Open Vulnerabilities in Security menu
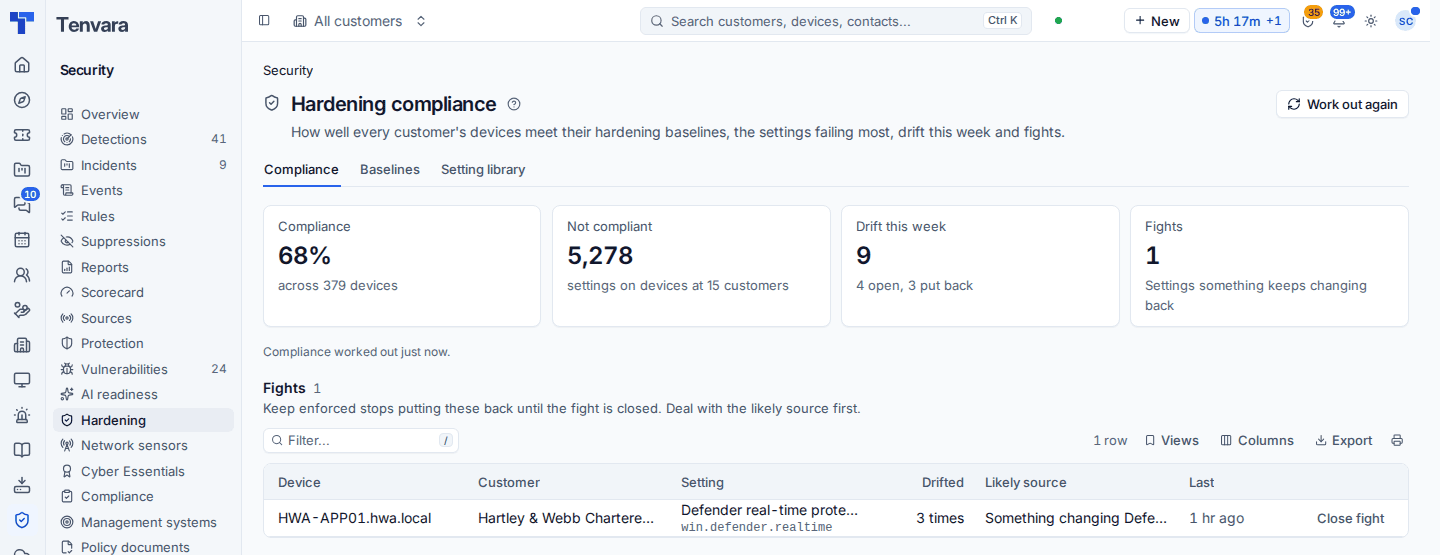This screenshot has height=555, width=1440. click(x=143, y=369)
